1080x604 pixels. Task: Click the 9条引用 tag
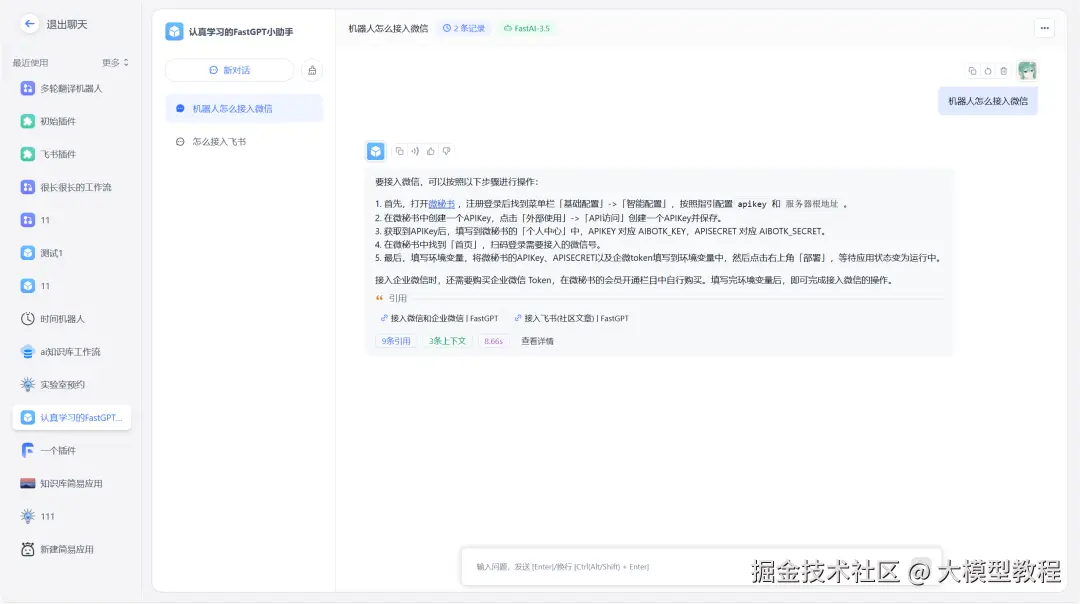pos(396,341)
